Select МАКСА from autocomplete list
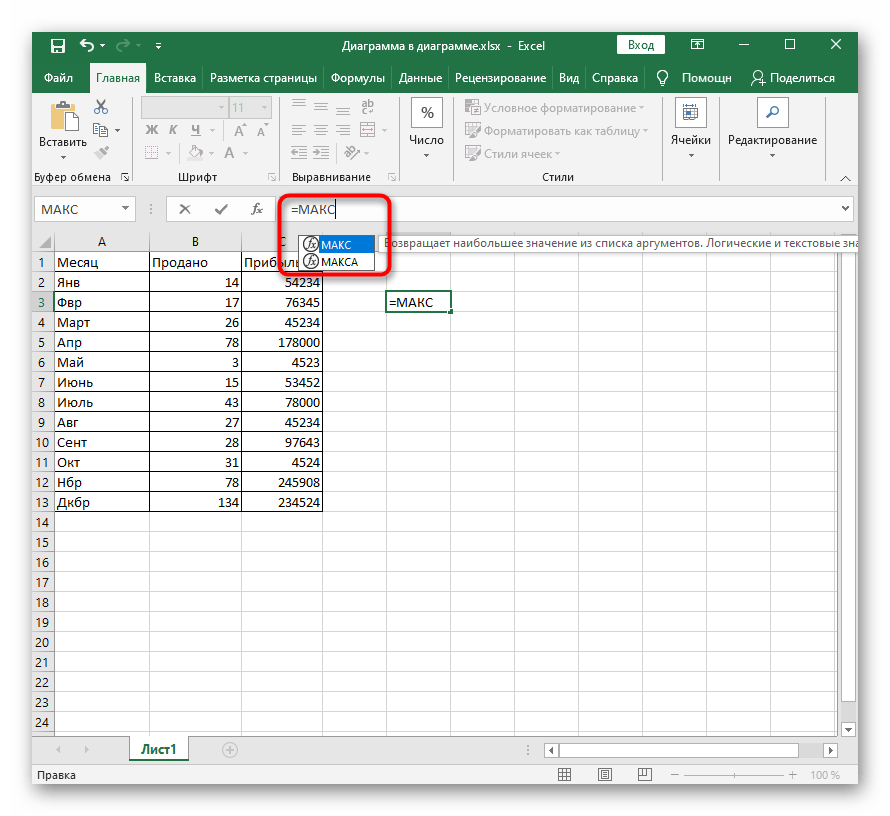890x816 pixels. pos(339,262)
